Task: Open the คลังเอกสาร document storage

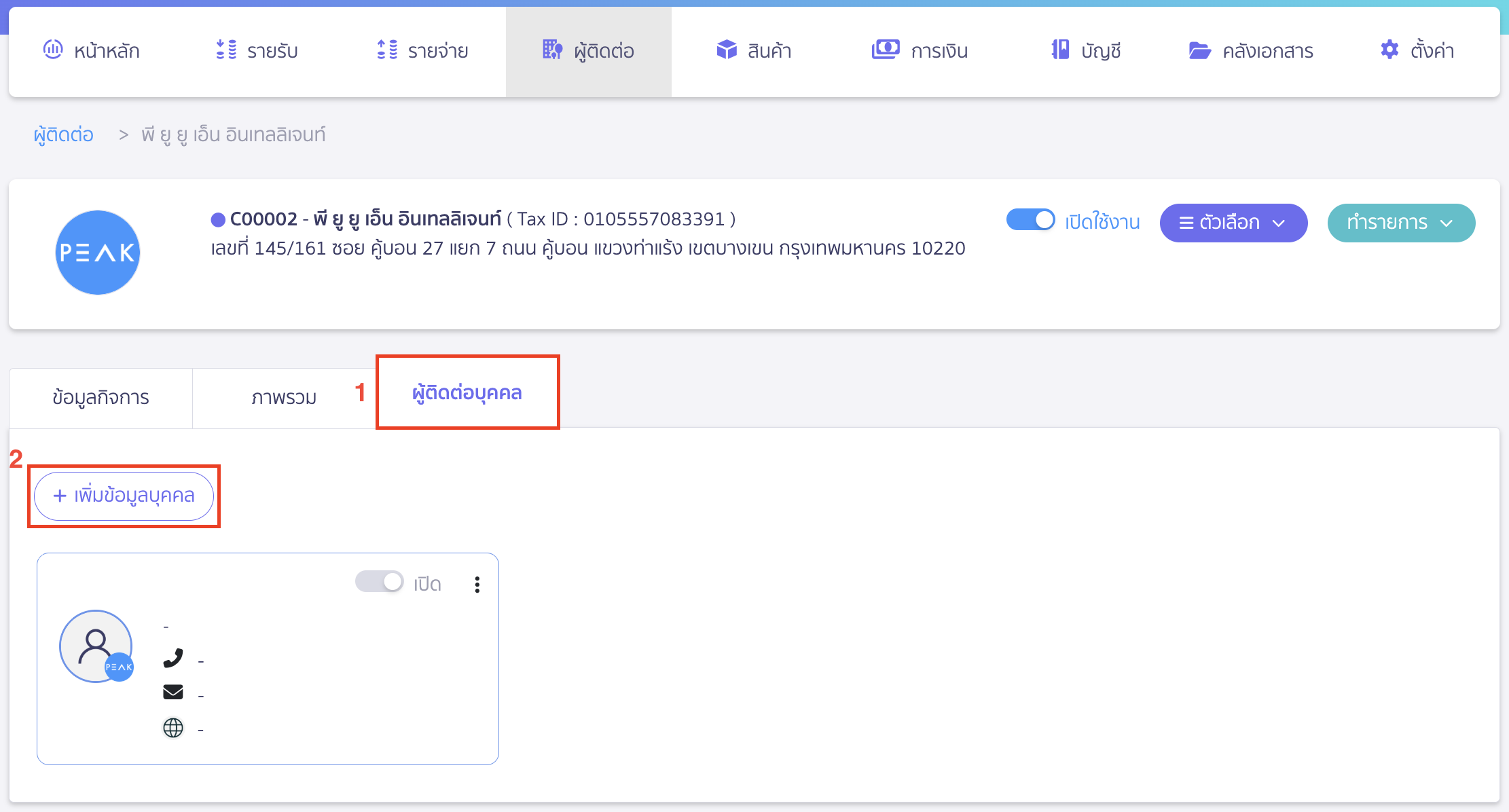Action: click(x=1252, y=50)
